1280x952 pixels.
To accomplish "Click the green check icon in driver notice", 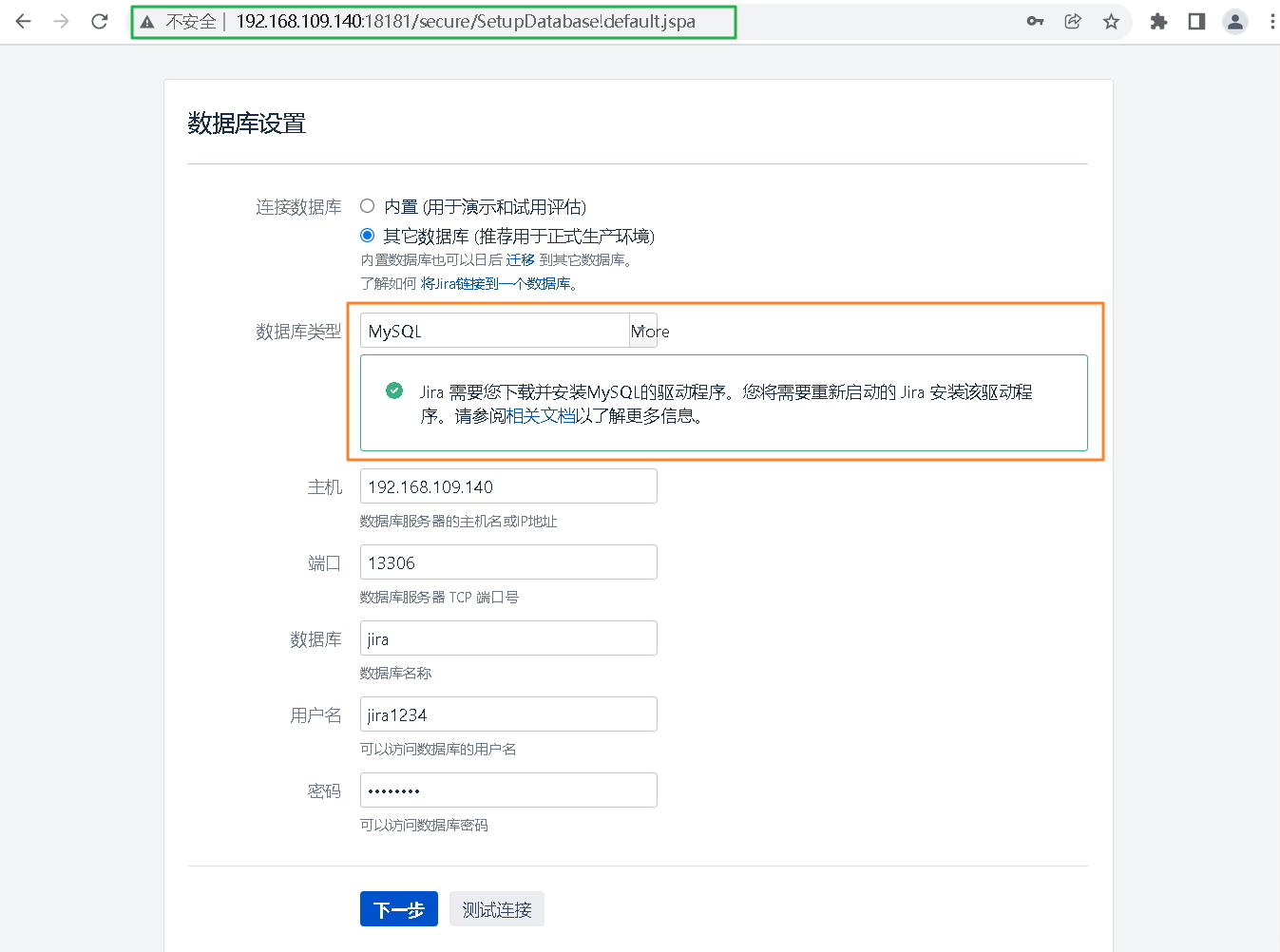I will [394, 390].
